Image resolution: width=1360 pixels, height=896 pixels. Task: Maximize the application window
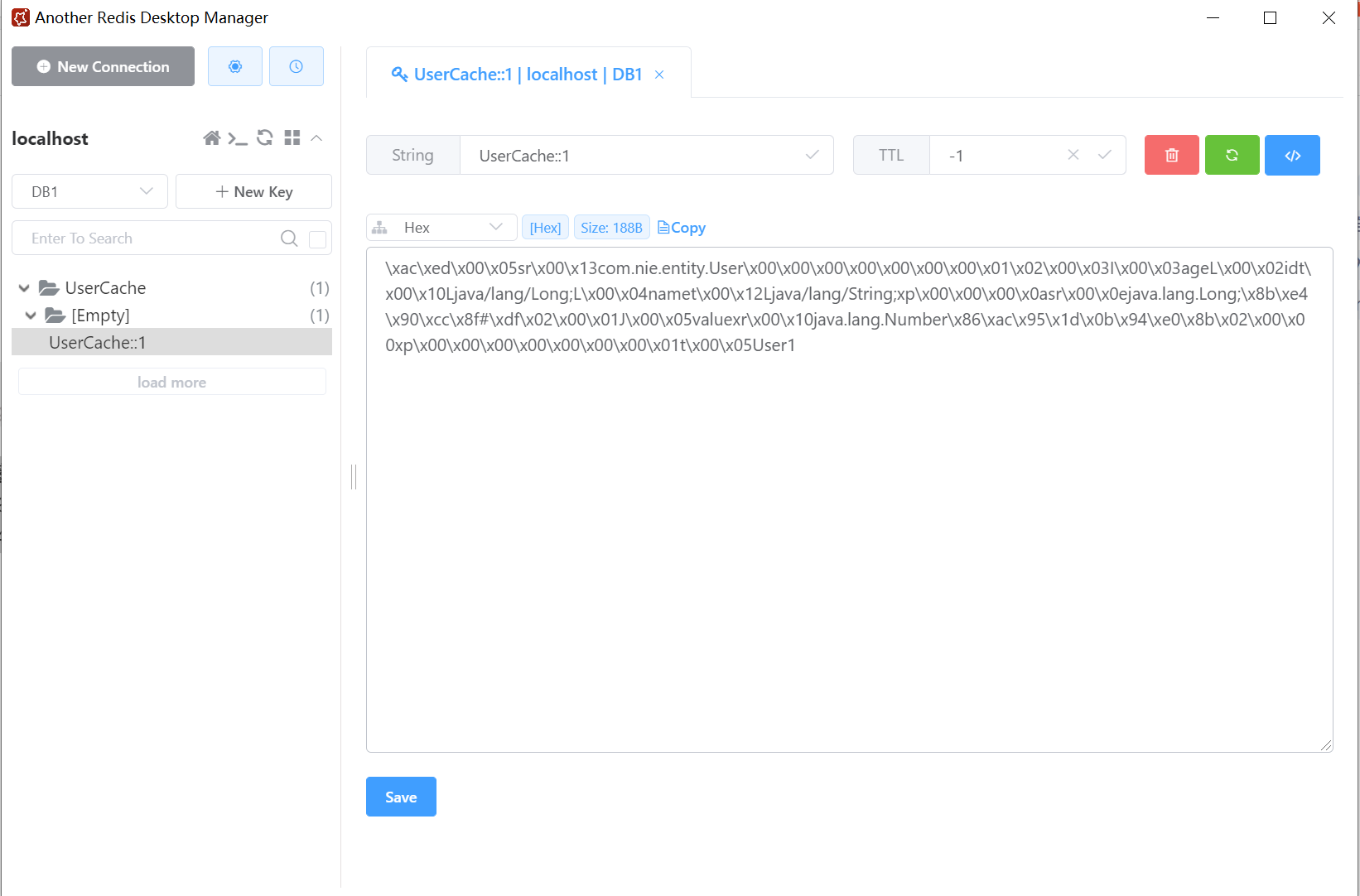coord(1270,17)
